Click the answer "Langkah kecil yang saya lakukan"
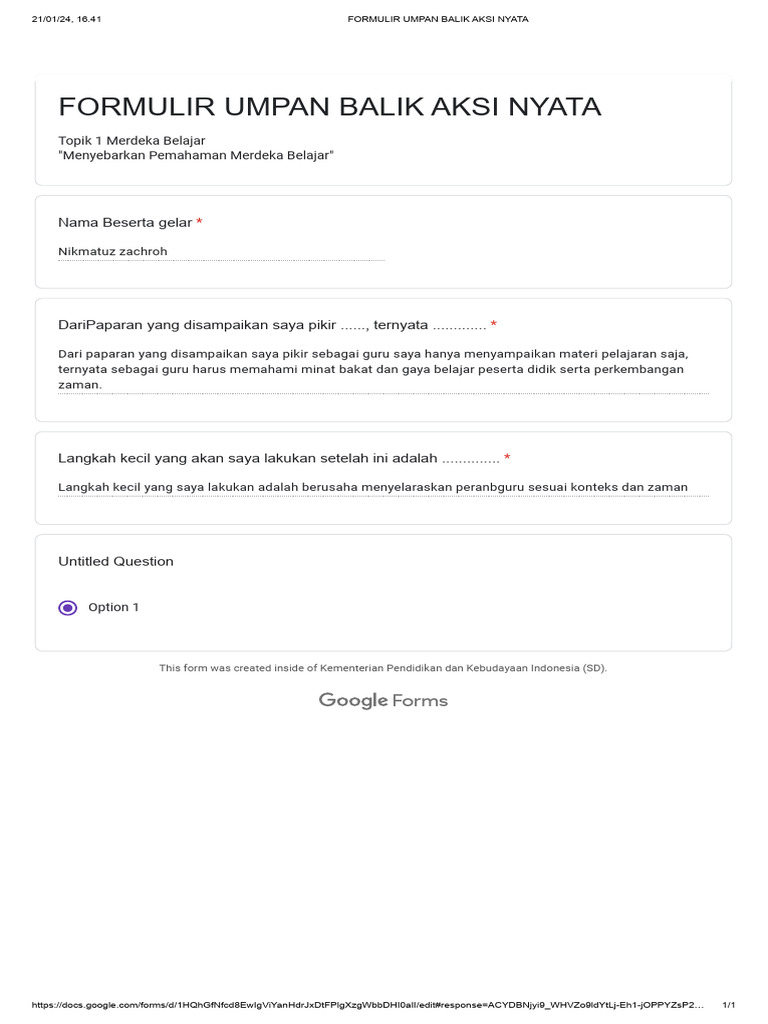Screen dimensions: 768x1024 tap(373, 487)
